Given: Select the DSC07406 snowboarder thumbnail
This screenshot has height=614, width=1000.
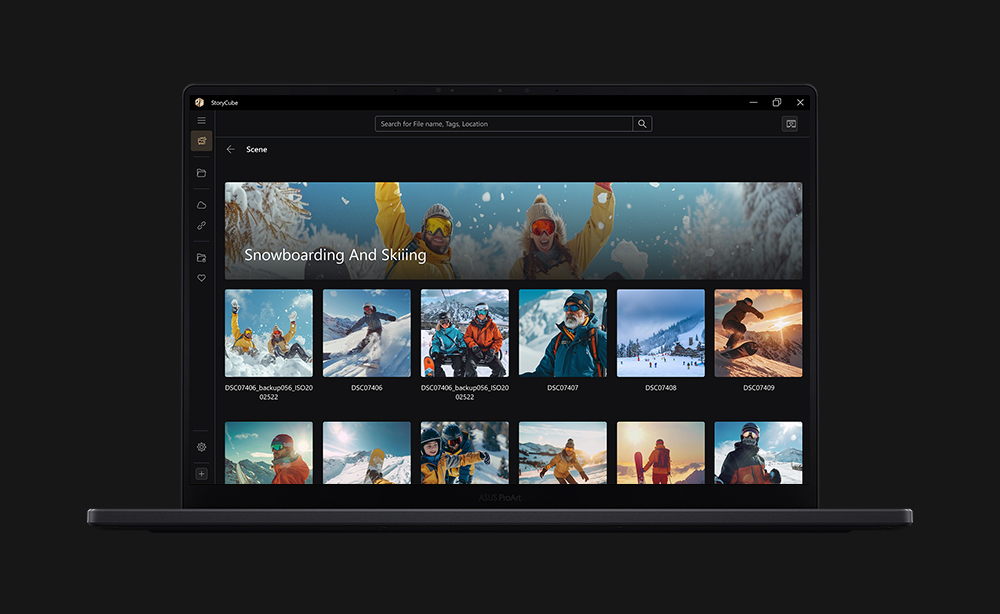Looking at the screenshot, I should coord(366,333).
